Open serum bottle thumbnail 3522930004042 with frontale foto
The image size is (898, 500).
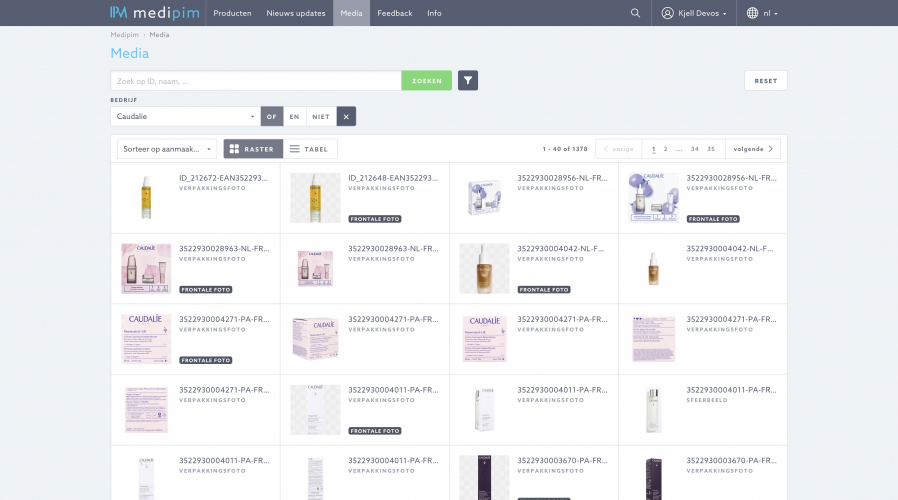[x=485, y=269]
